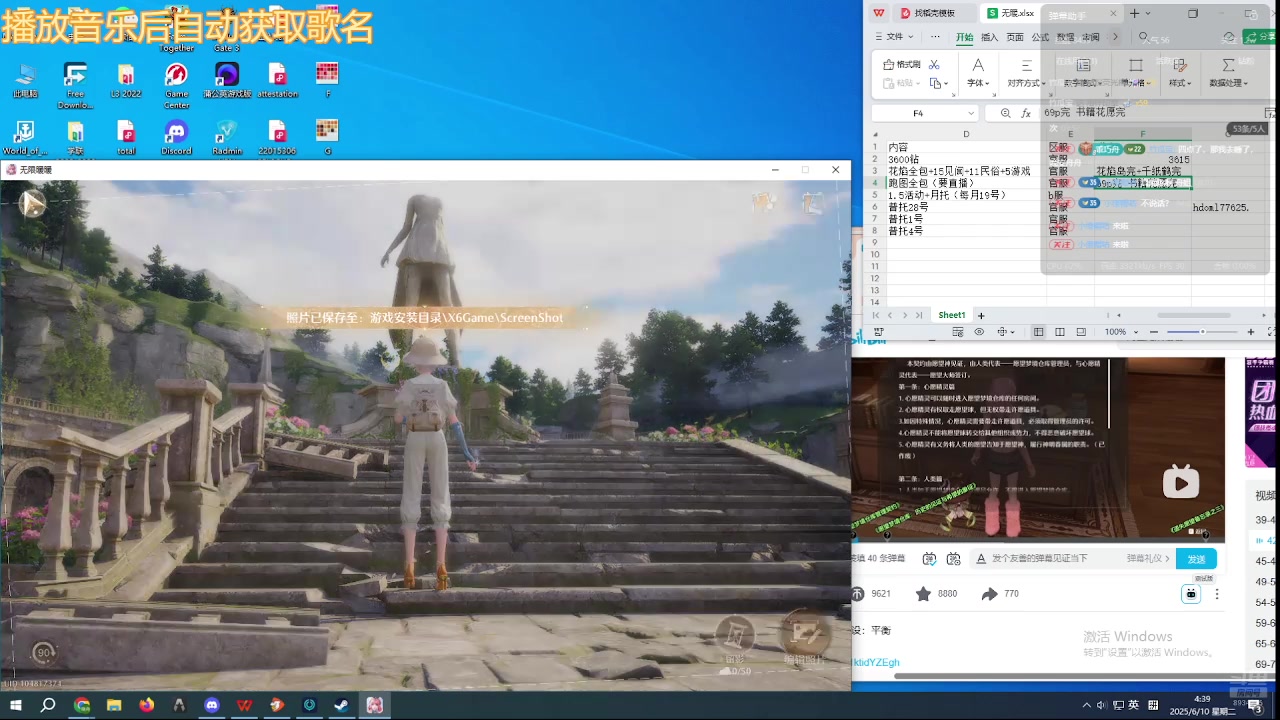Open the 编辑照片 edit-photo button in game
1280x720 pixels.
pyautogui.click(x=806, y=637)
